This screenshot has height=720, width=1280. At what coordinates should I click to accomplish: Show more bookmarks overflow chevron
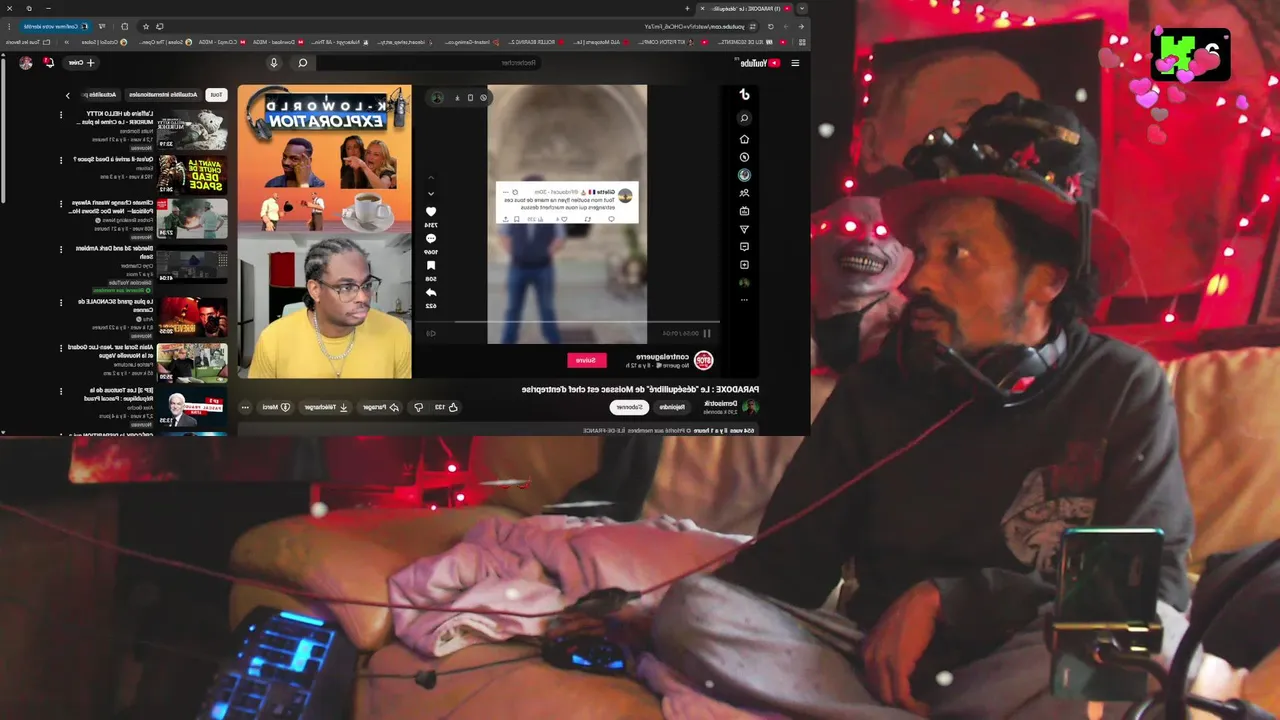tap(66, 42)
